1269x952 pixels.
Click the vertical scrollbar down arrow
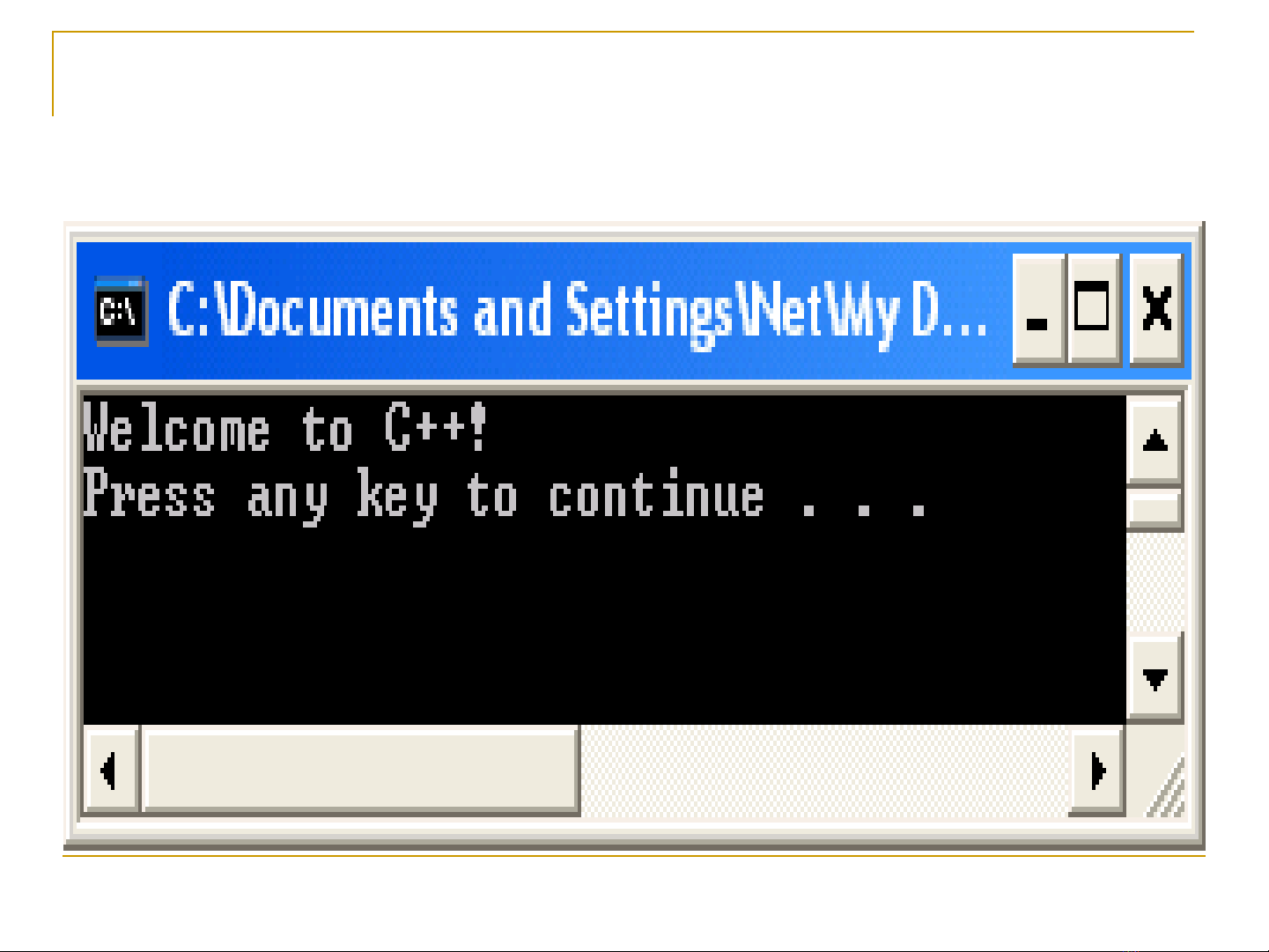(x=1155, y=677)
